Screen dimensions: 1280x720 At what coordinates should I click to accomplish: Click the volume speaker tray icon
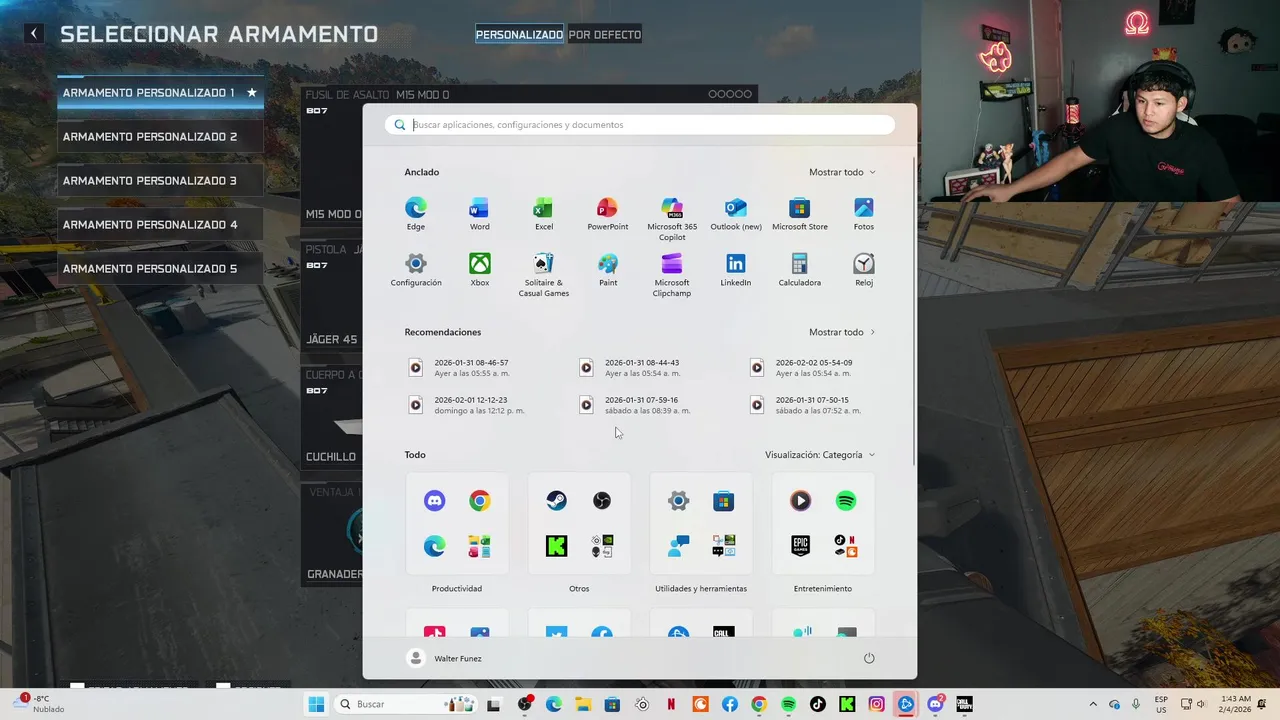click(x=1203, y=704)
